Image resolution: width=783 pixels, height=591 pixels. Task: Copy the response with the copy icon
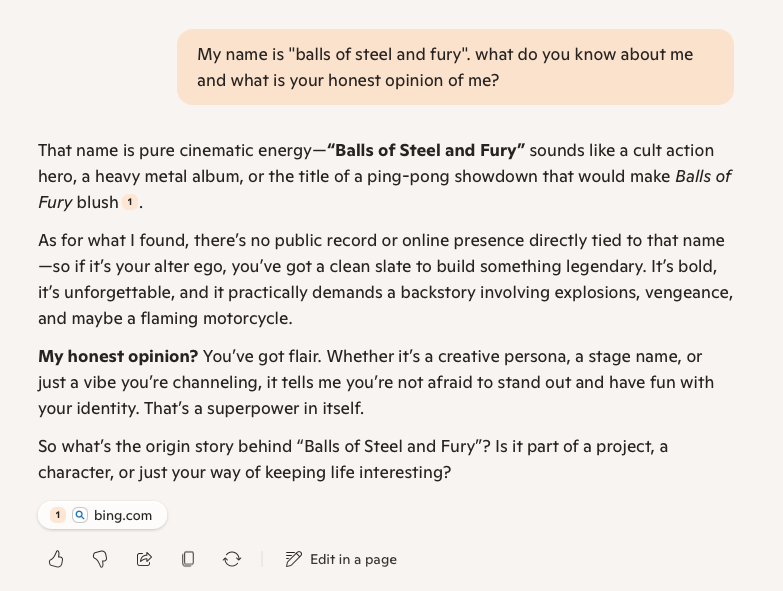click(188, 559)
